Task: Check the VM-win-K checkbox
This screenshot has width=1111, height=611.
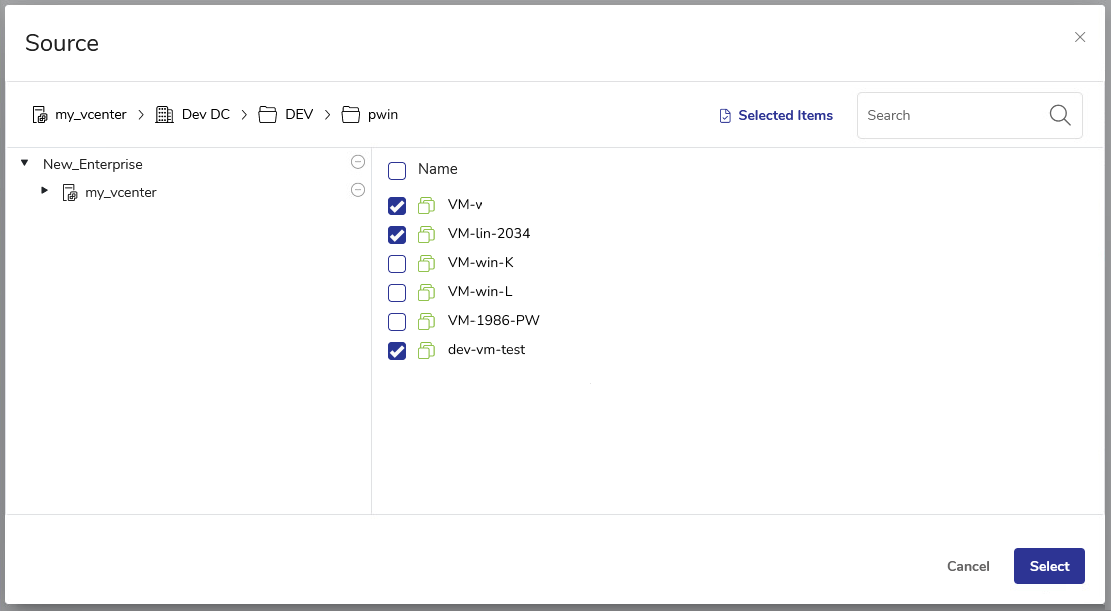Action: 397,264
